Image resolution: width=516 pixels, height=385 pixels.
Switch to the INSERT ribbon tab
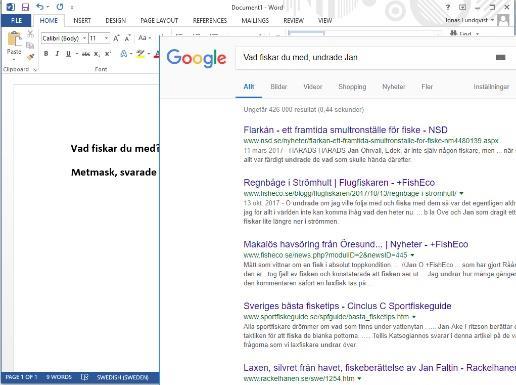(82, 21)
